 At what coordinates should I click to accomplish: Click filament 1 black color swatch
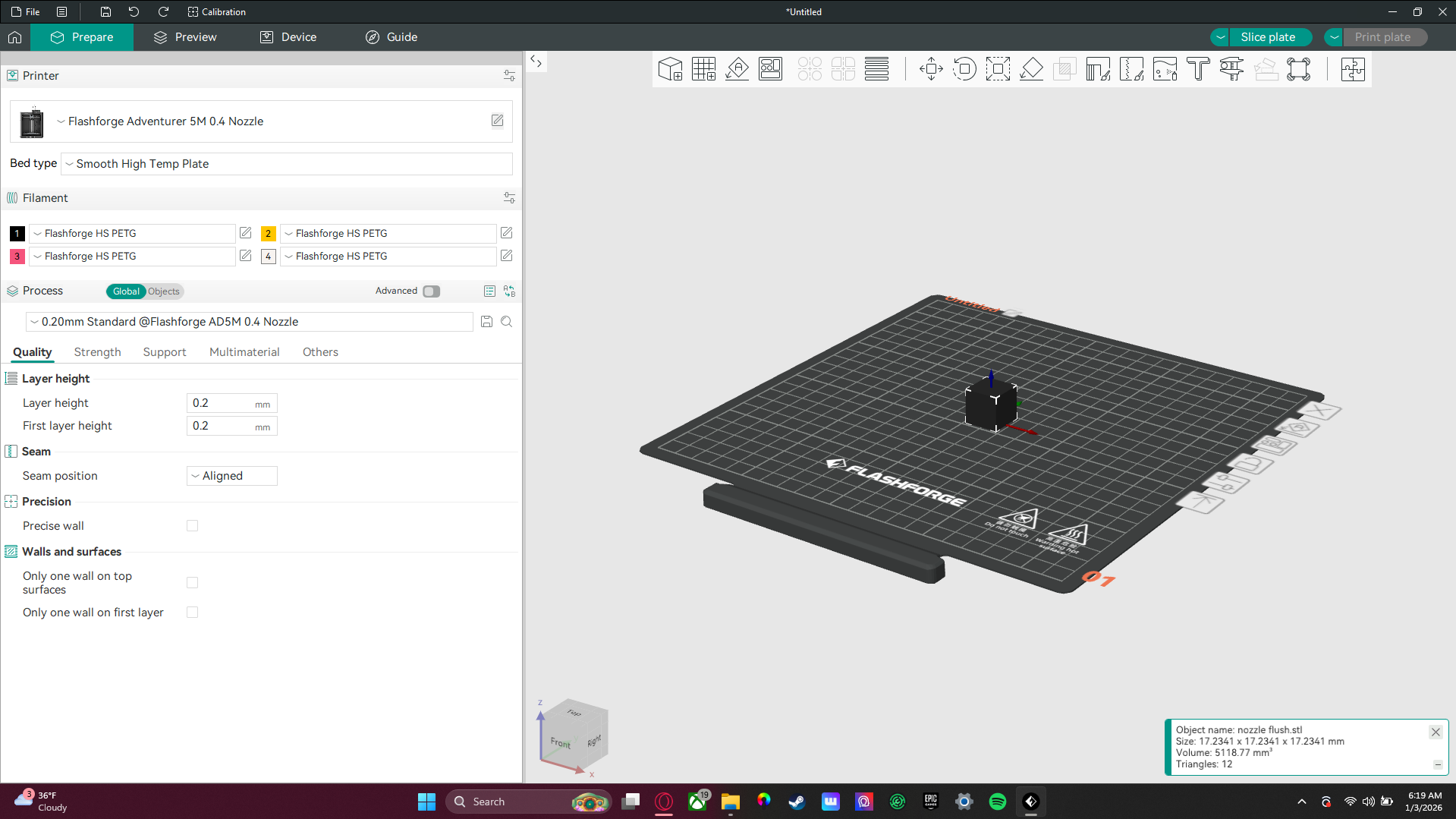click(17, 234)
